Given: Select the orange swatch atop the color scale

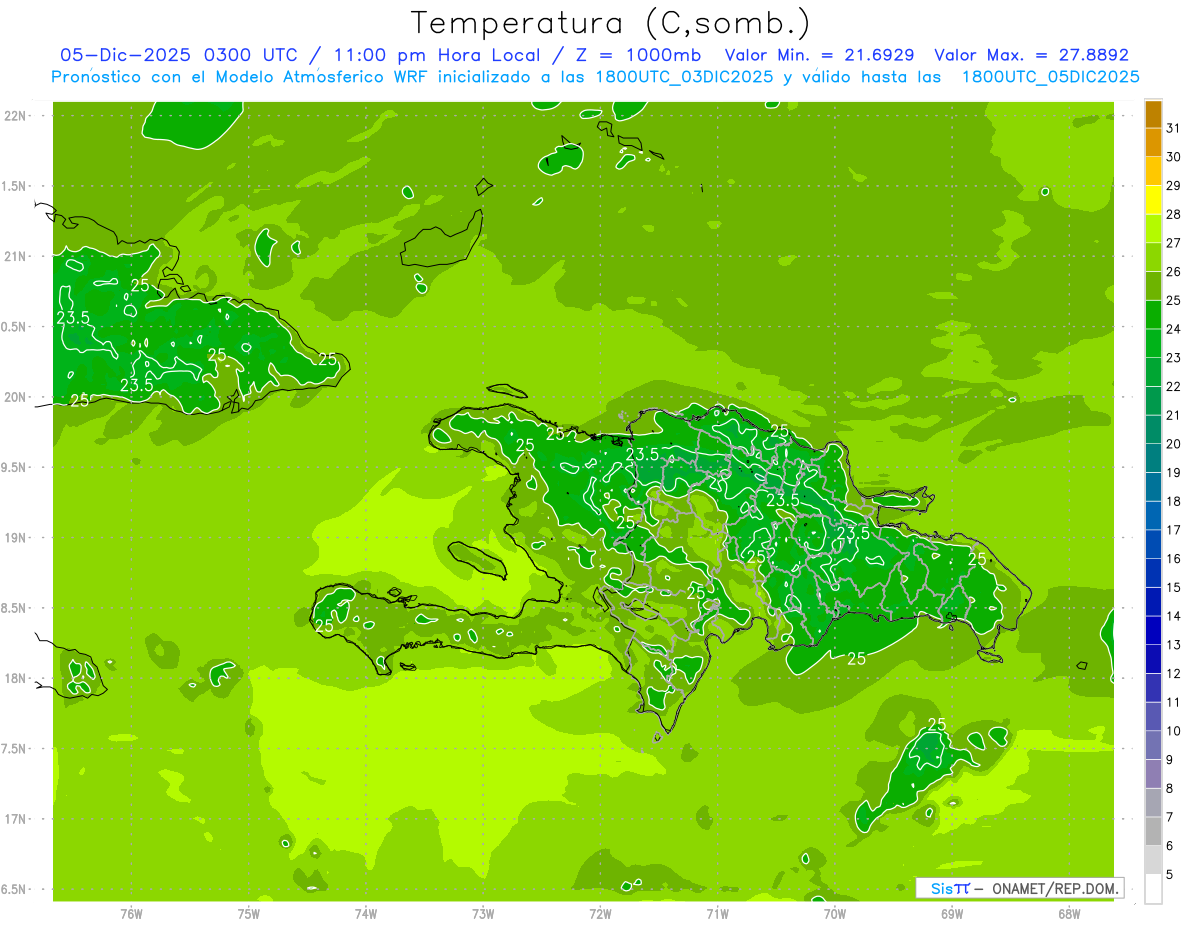Looking at the screenshot, I should [x=1153, y=114].
